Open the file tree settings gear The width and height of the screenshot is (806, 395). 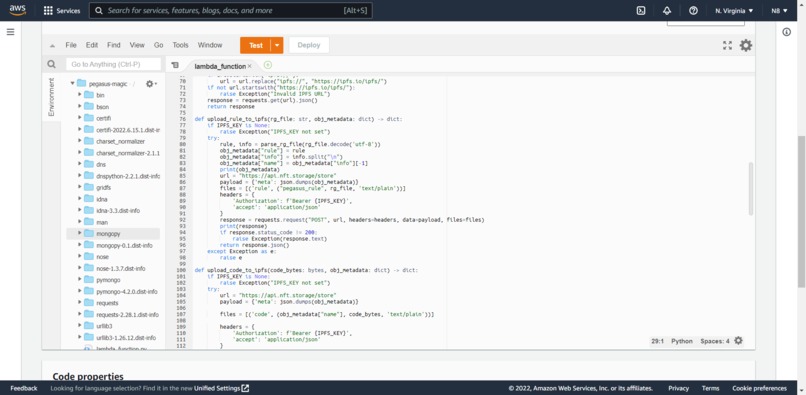[150, 83]
